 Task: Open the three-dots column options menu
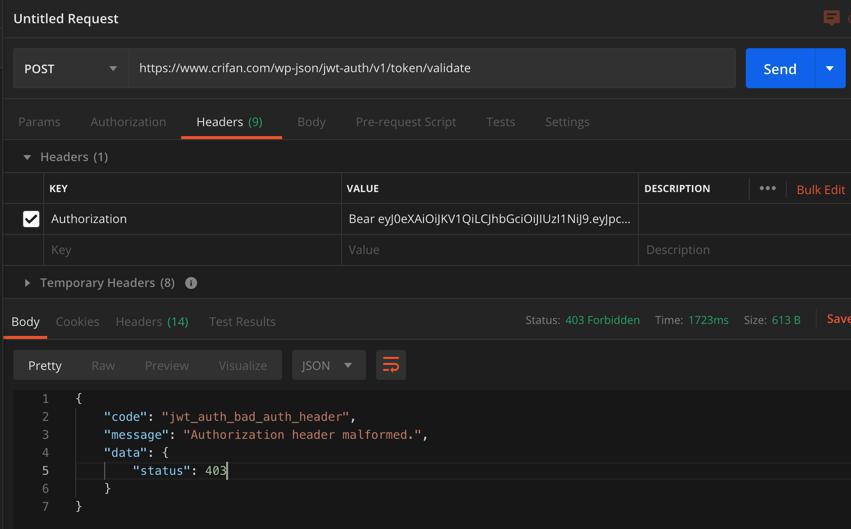(767, 188)
